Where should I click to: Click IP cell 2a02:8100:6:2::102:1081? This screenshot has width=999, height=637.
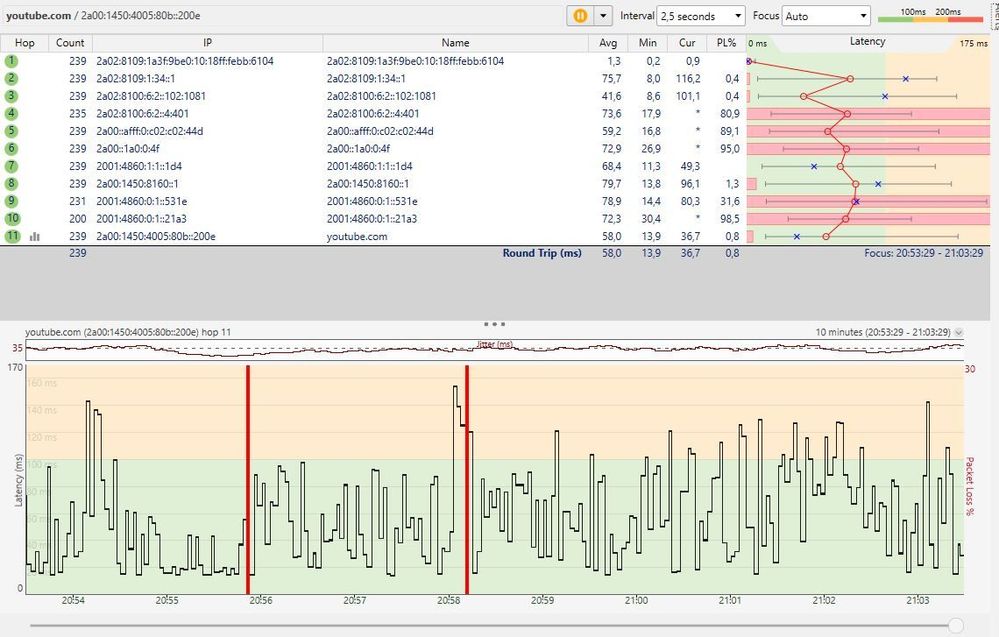[151, 96]
